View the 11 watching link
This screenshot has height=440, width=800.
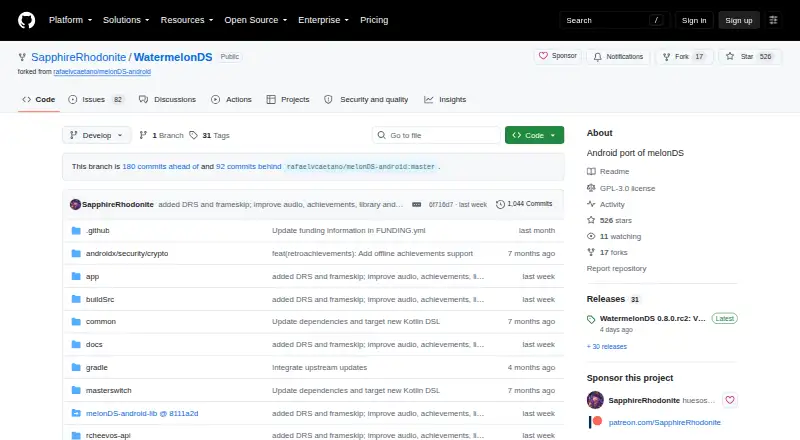click(x=614, y=236)
